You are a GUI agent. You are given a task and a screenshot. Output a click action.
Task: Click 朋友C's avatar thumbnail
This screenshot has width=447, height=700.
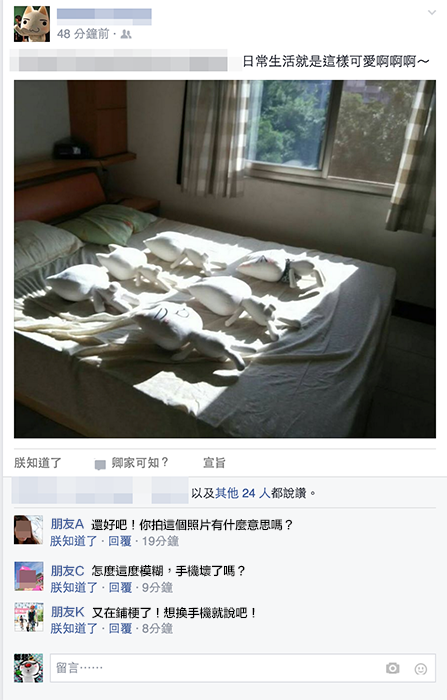click(29, 576)
